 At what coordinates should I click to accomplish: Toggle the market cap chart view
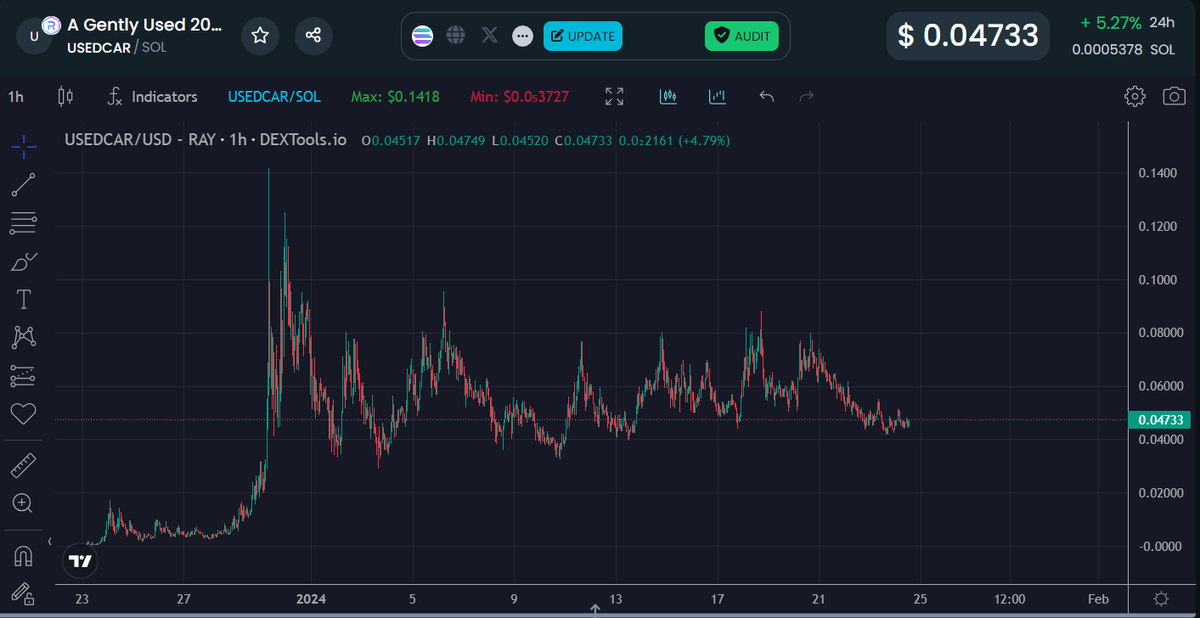click(717, 97)
